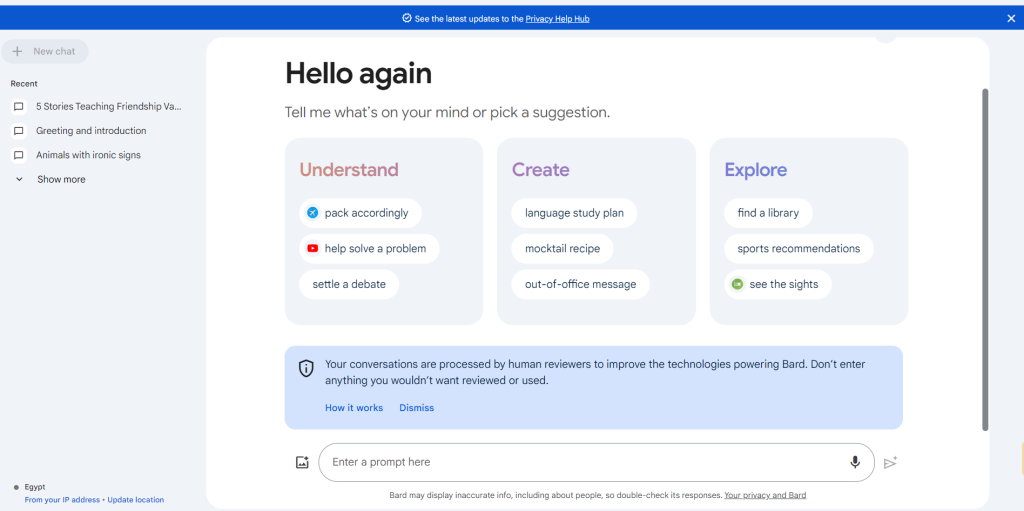
Task: Choose the 'see the sights' maps suggestion
Action: point(778,284)
